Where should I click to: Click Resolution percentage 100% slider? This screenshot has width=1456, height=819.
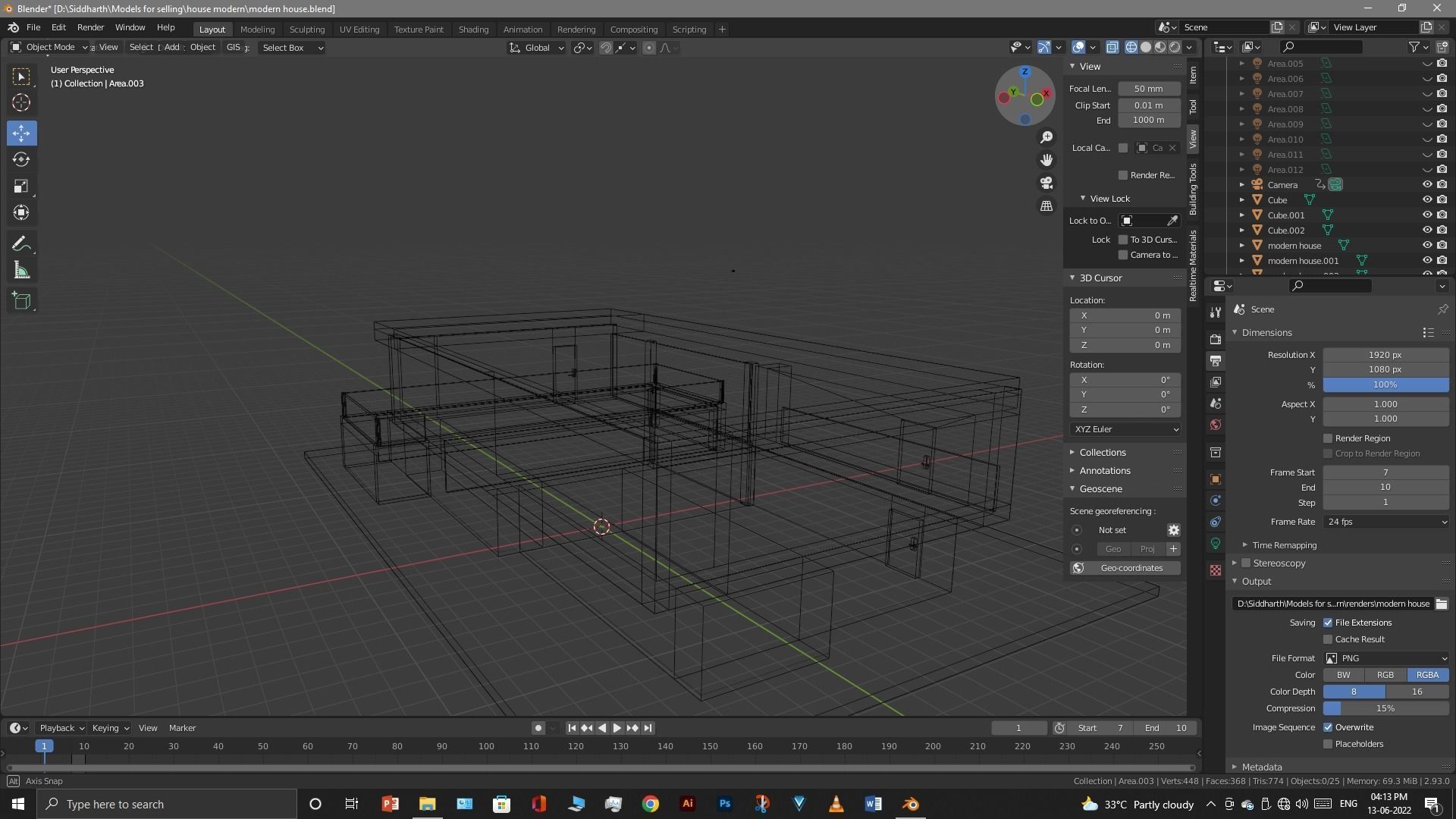[x=1385, y=384]
